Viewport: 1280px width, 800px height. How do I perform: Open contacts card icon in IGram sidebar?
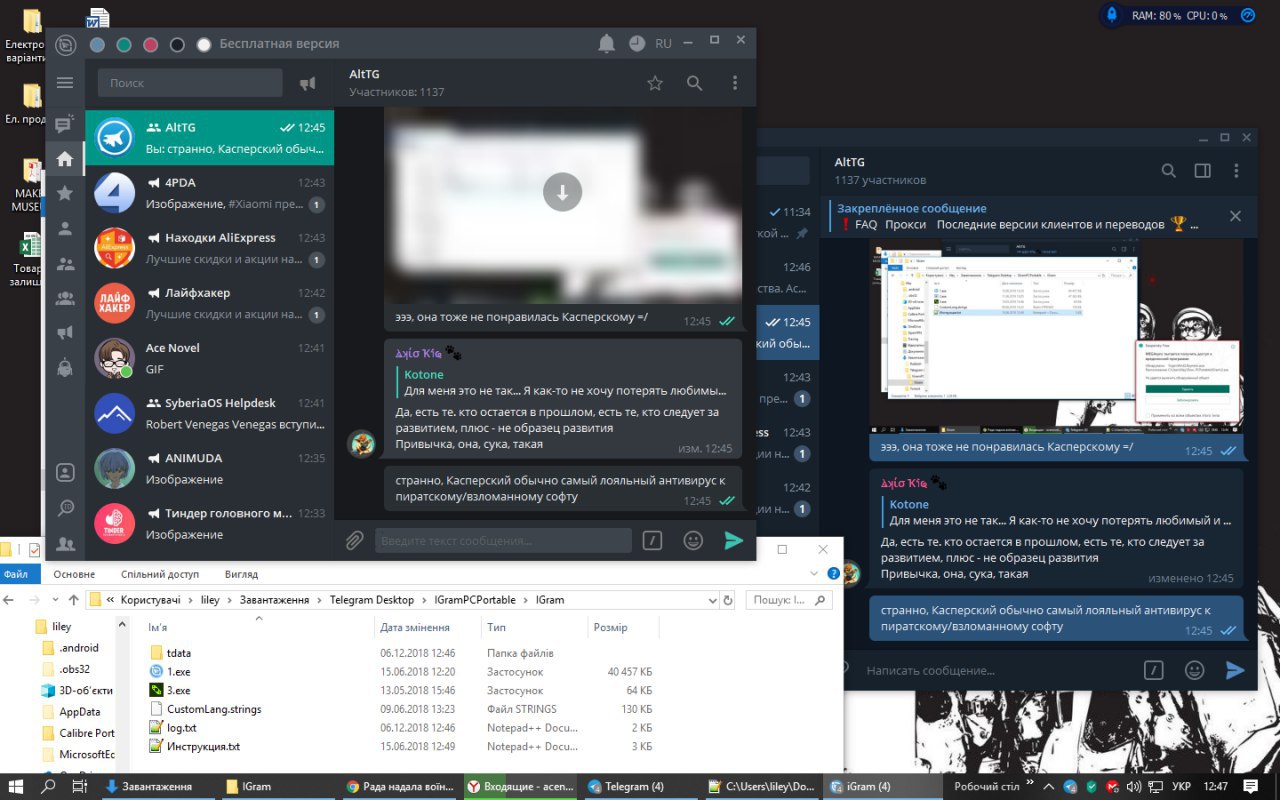pyautogui.click(x=65, y=472)
